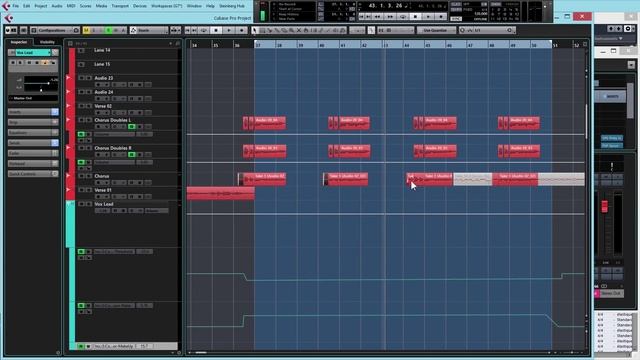Select the Chorus Doubles L track
640x360 pixels.
pyautogui.click(x=113, y=120)
